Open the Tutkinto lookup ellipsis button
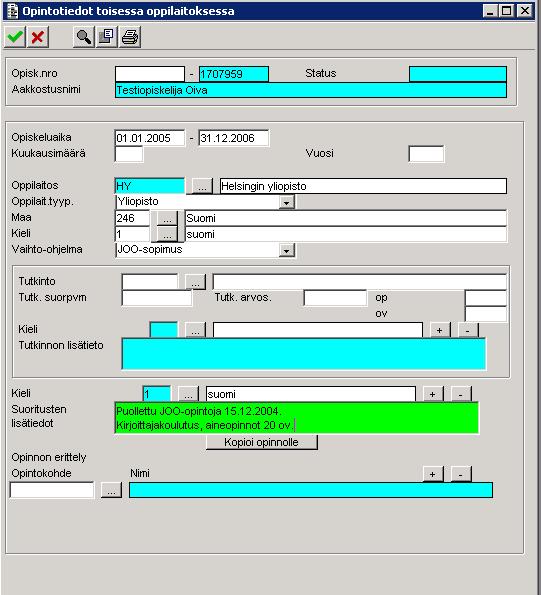 click(x=195, y=282)
